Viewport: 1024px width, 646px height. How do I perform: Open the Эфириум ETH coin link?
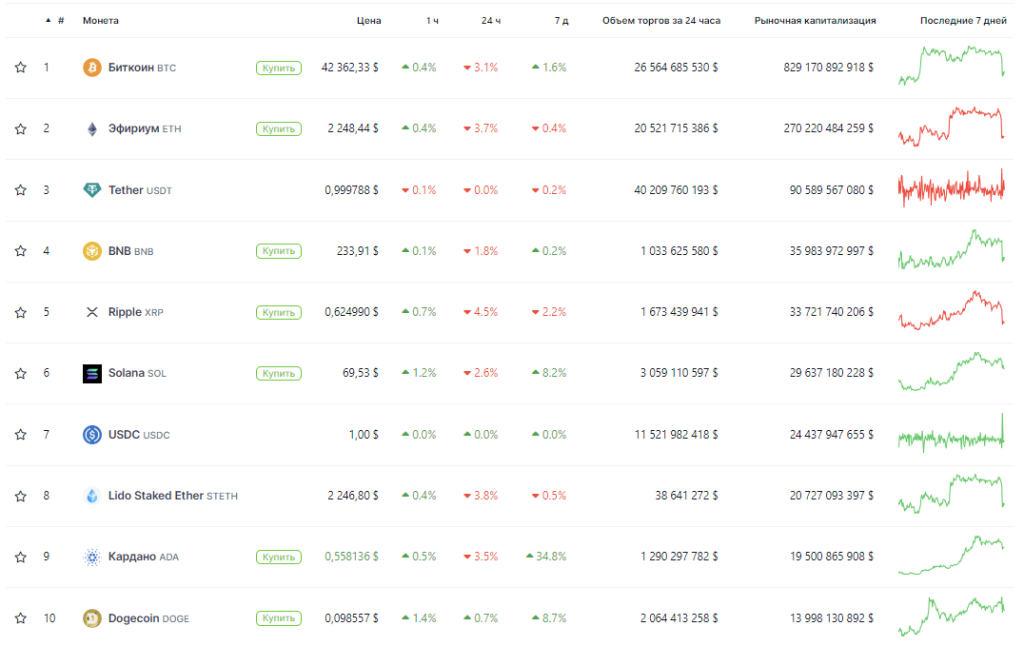point(144,129)
